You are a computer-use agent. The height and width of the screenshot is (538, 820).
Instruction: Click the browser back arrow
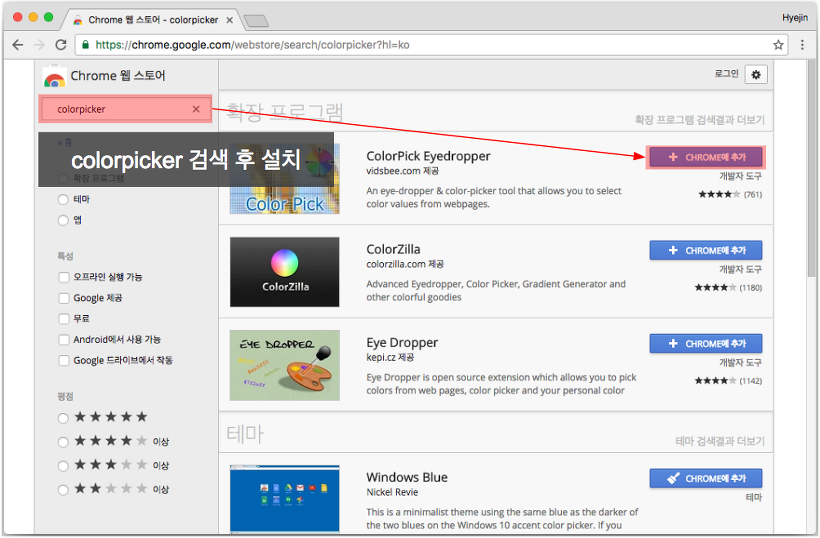pos(17,45)
